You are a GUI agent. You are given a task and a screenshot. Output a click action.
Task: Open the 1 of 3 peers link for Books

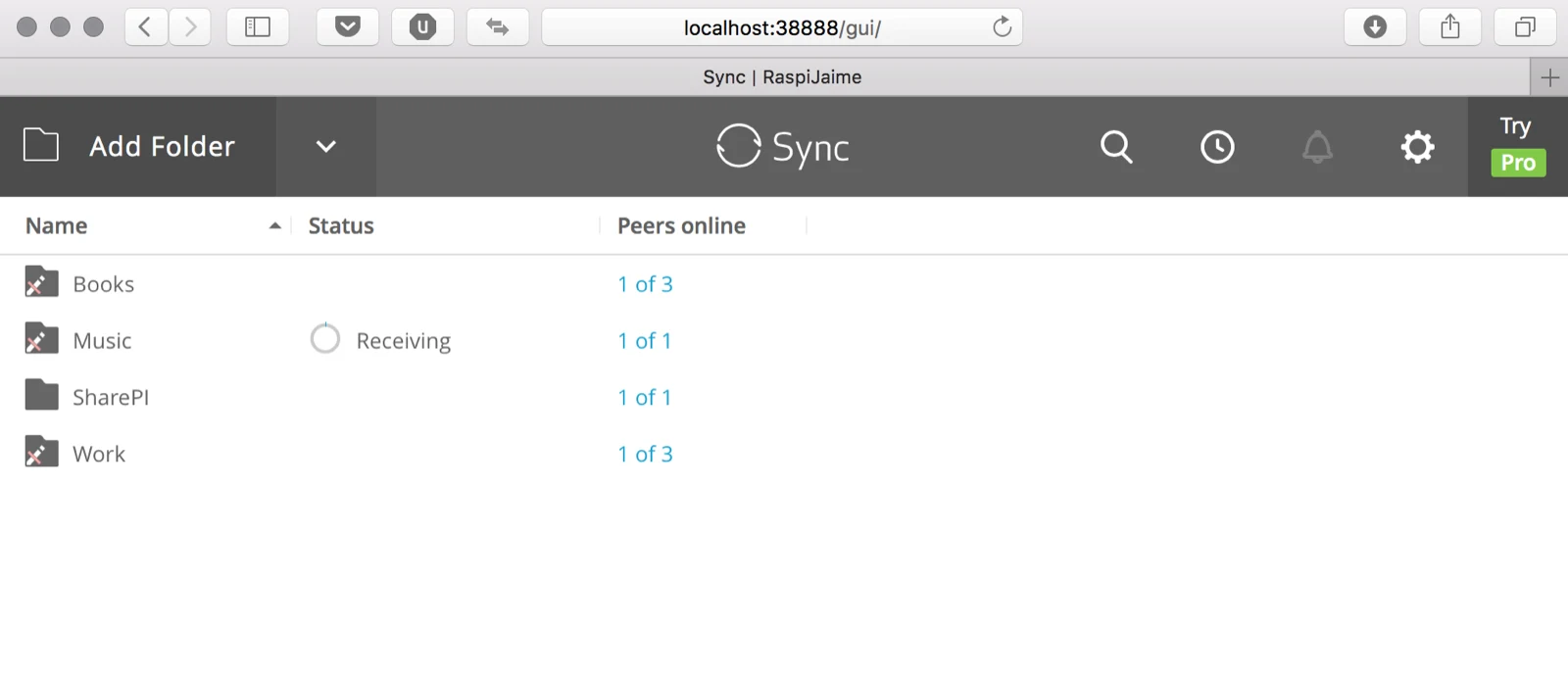[645, 284]
